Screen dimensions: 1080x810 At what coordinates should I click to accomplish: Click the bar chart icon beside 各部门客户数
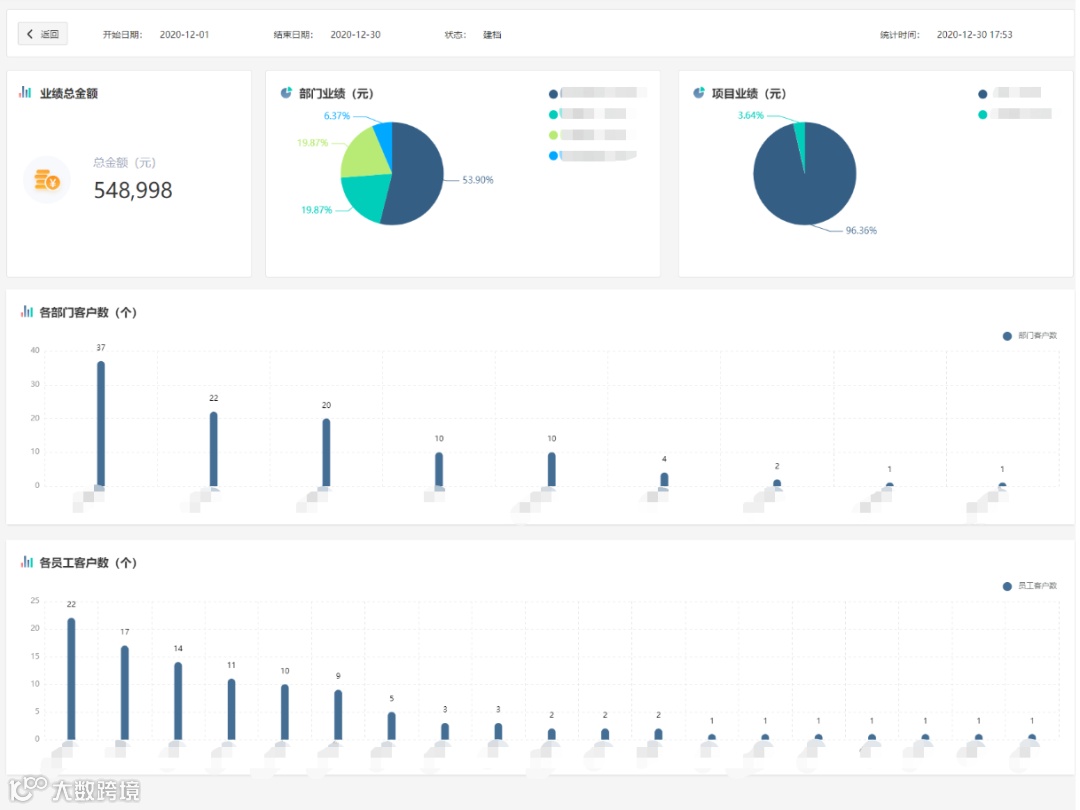pyautogui.click(x=26, y=311)
